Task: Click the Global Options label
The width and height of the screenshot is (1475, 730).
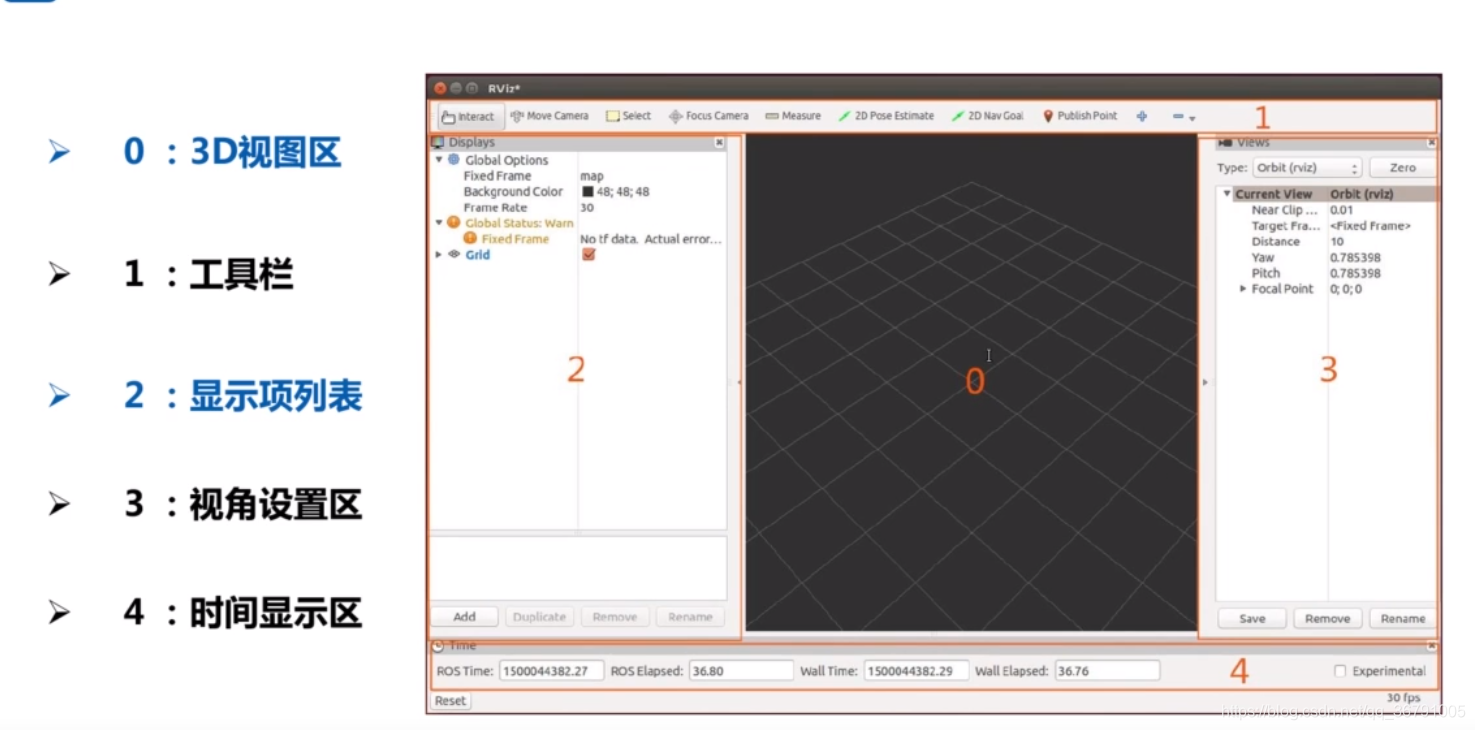Action: (x=506, y=160)
